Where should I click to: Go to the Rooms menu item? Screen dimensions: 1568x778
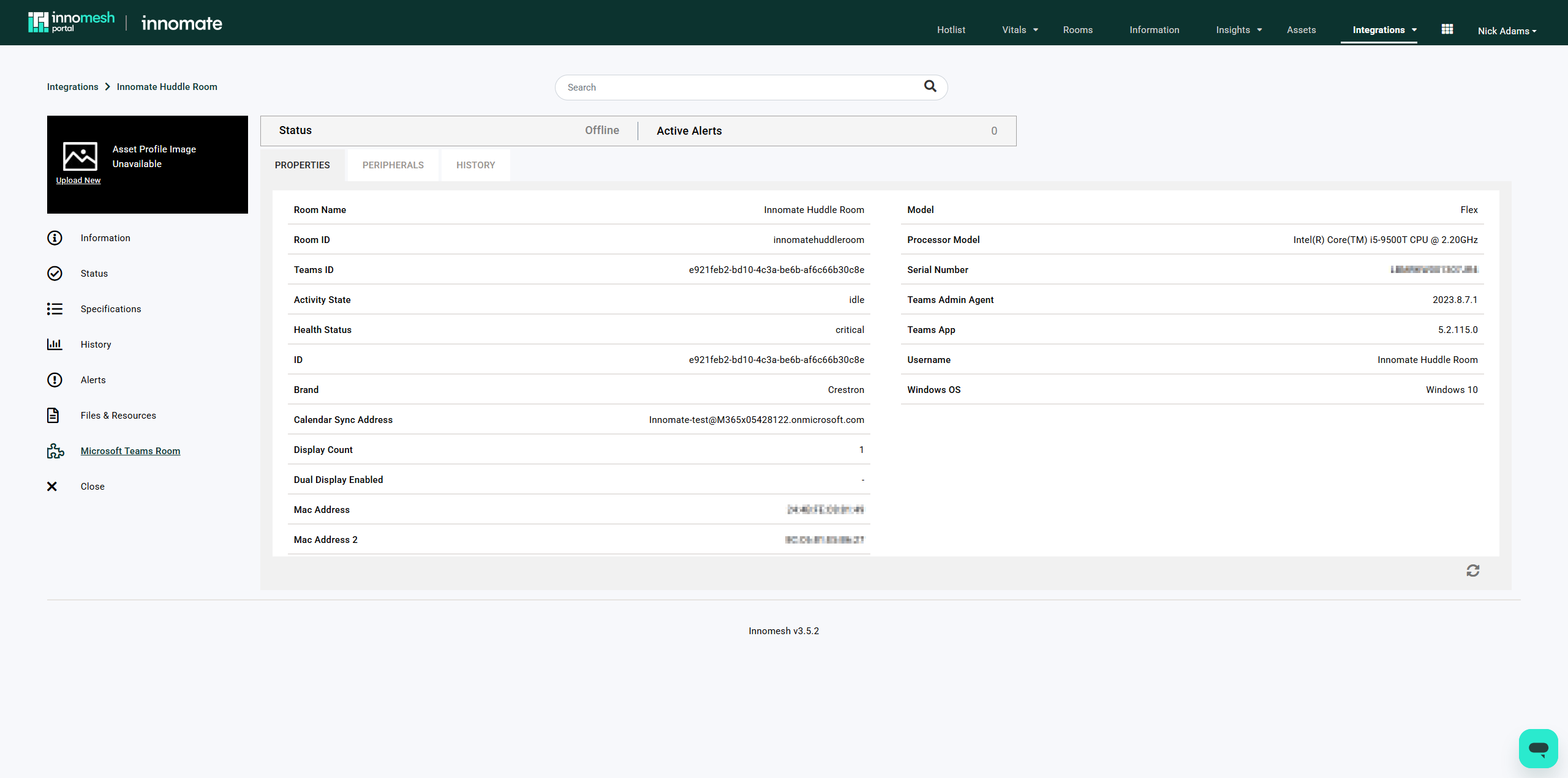1077,30
